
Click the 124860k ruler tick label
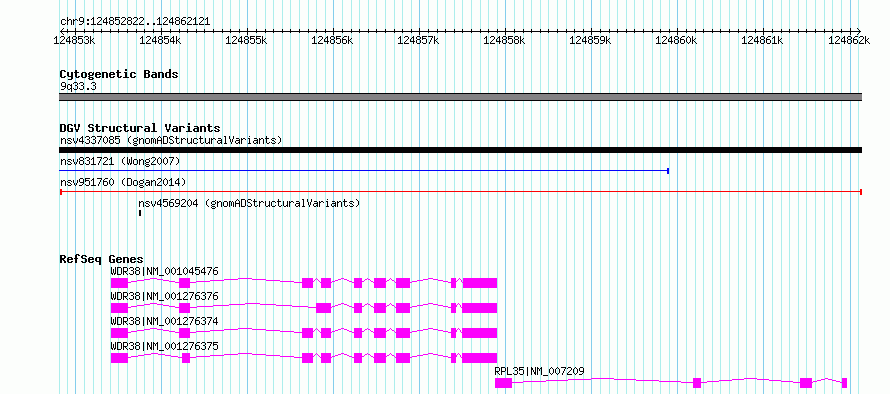tap(676, 40)
